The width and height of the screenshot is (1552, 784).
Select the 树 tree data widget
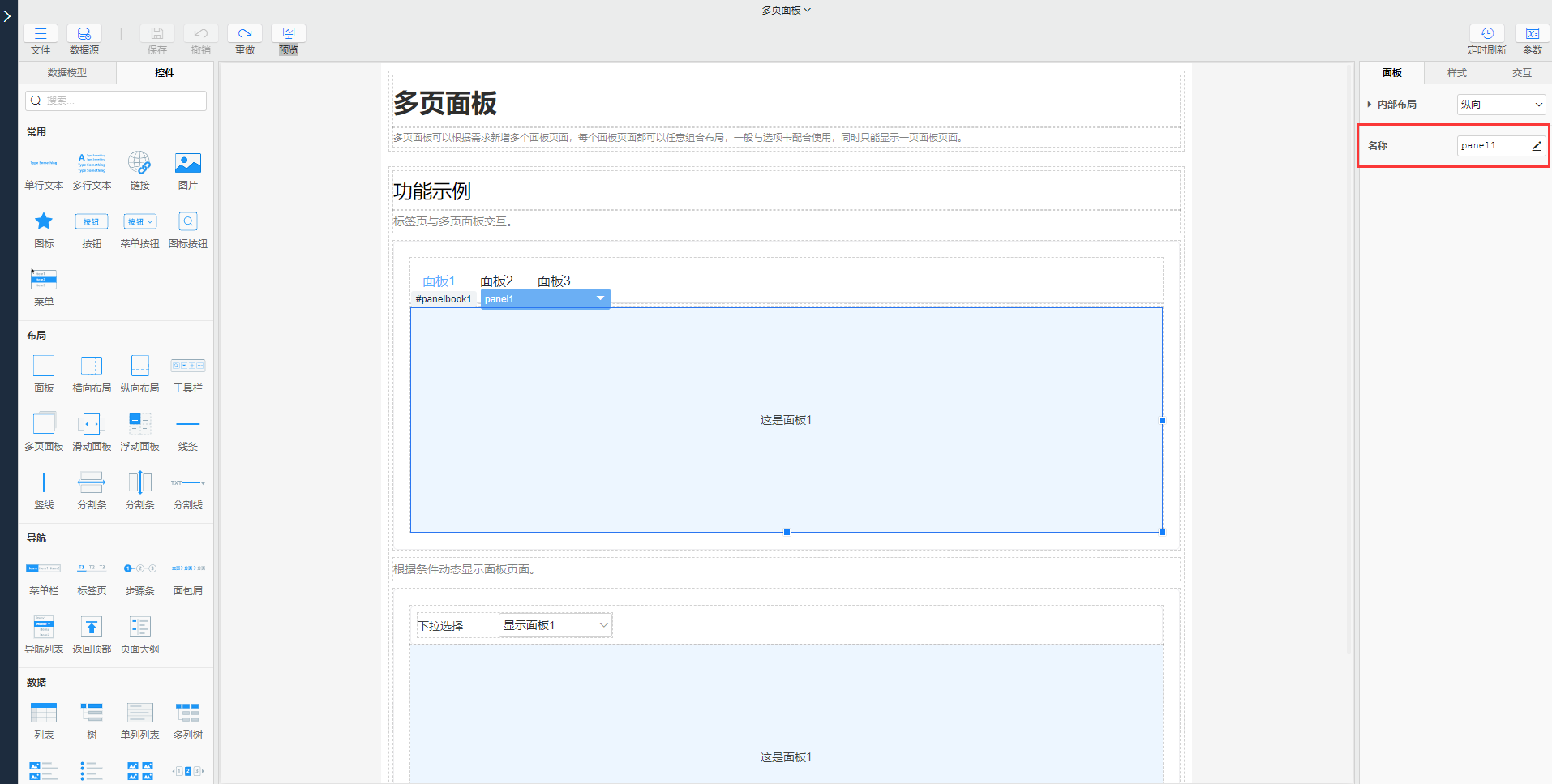pyautogui.click(x=92, y=718)
